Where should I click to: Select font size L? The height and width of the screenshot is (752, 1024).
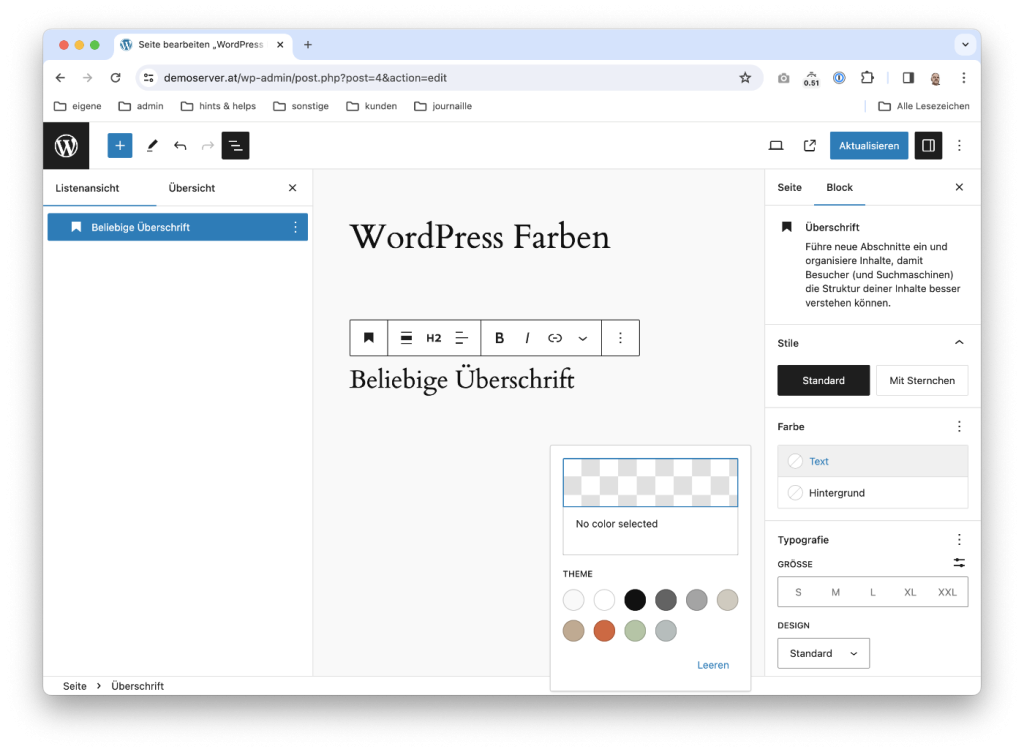[x=872, y=592]
